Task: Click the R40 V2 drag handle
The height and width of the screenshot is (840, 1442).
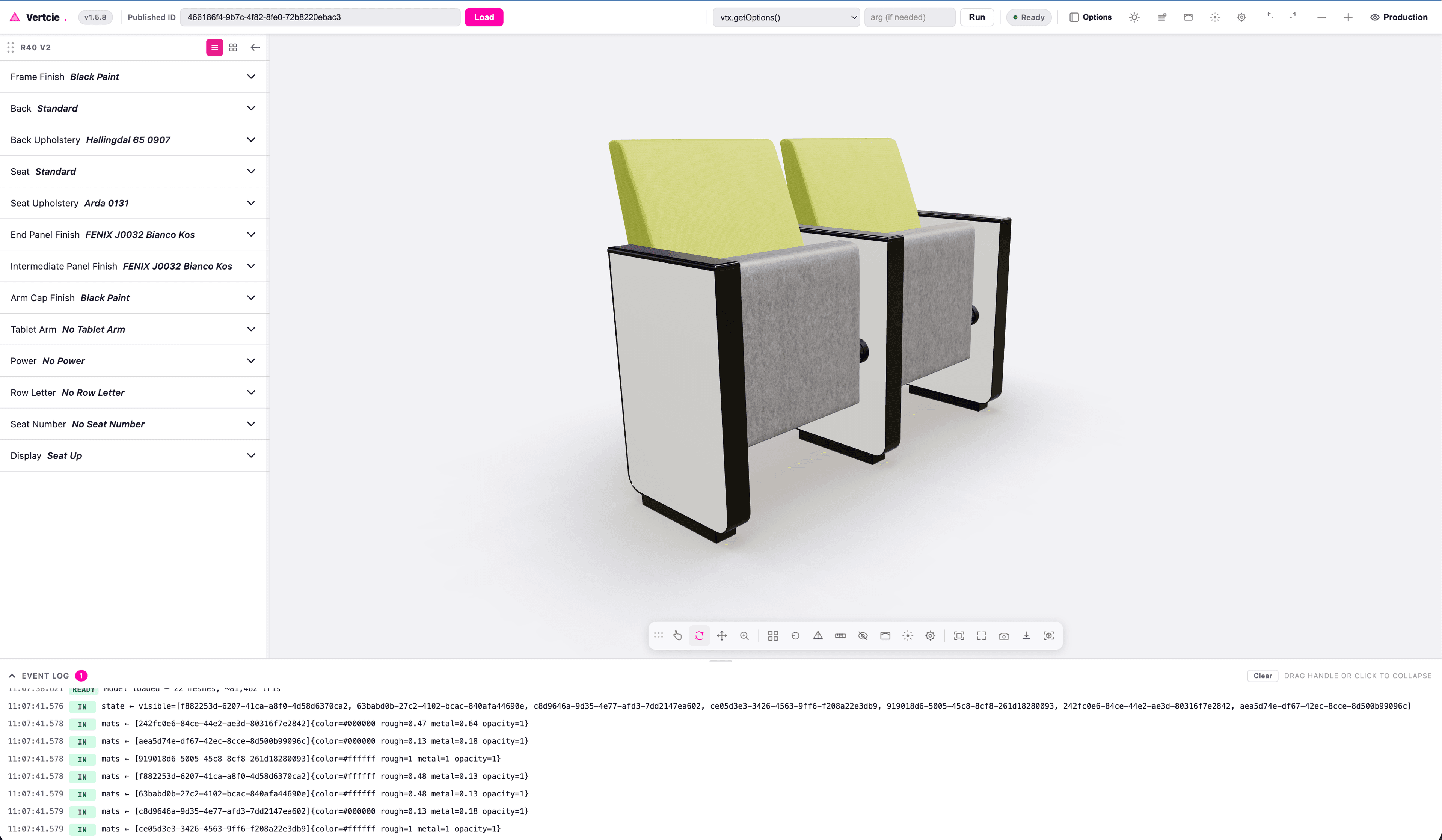Action: 10,47
